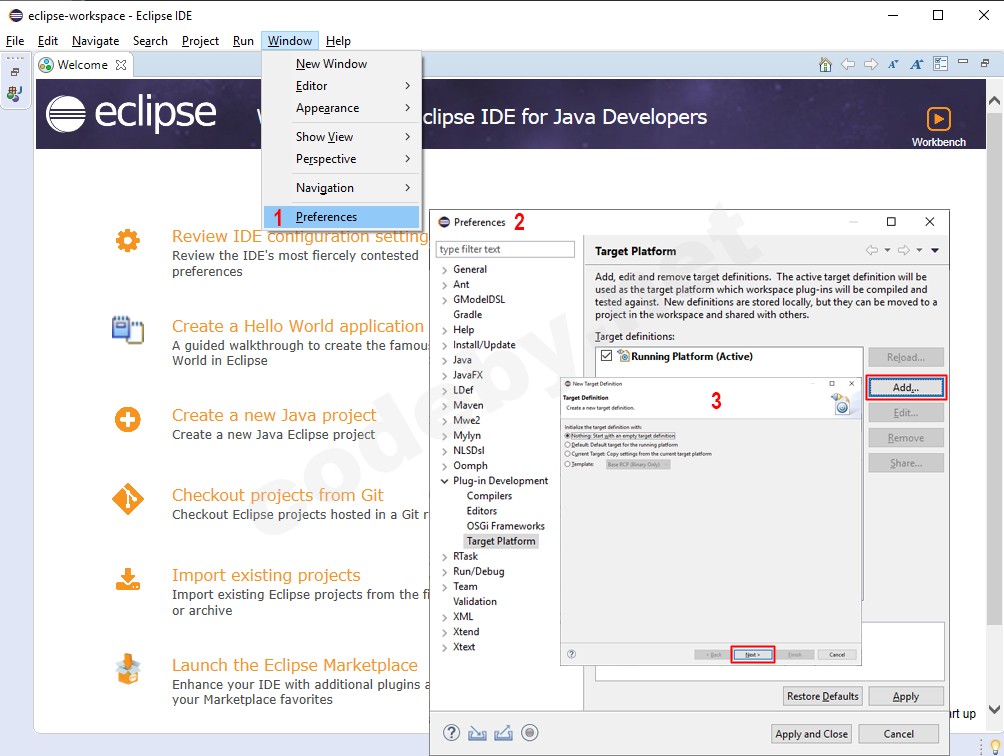The image size is (1004, 756).
Task: Open the Project menu
Action: point(200,41)
